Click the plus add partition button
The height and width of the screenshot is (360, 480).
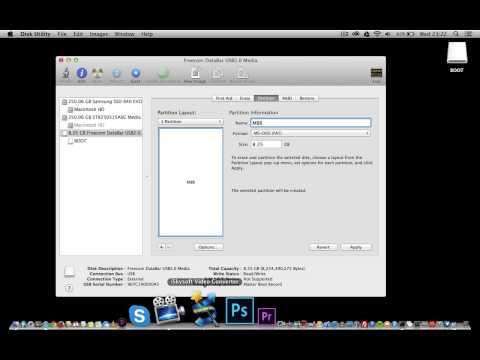(x=162, y=247)
